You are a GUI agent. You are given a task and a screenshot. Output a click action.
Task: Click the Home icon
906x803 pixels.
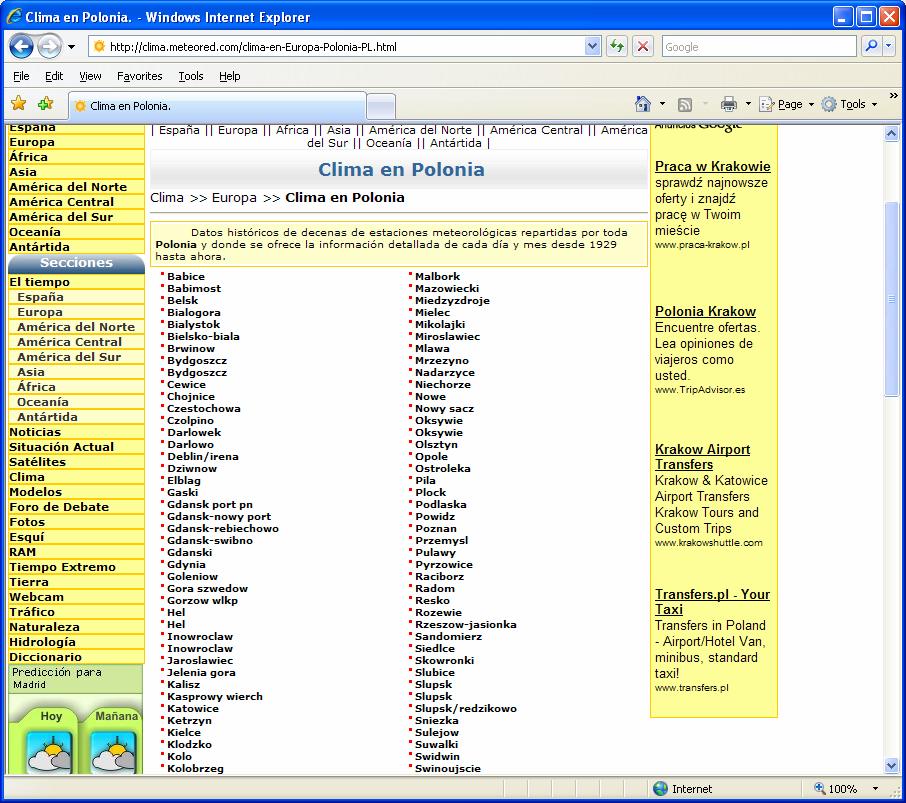pyautogui.click(x=643, y=104)
